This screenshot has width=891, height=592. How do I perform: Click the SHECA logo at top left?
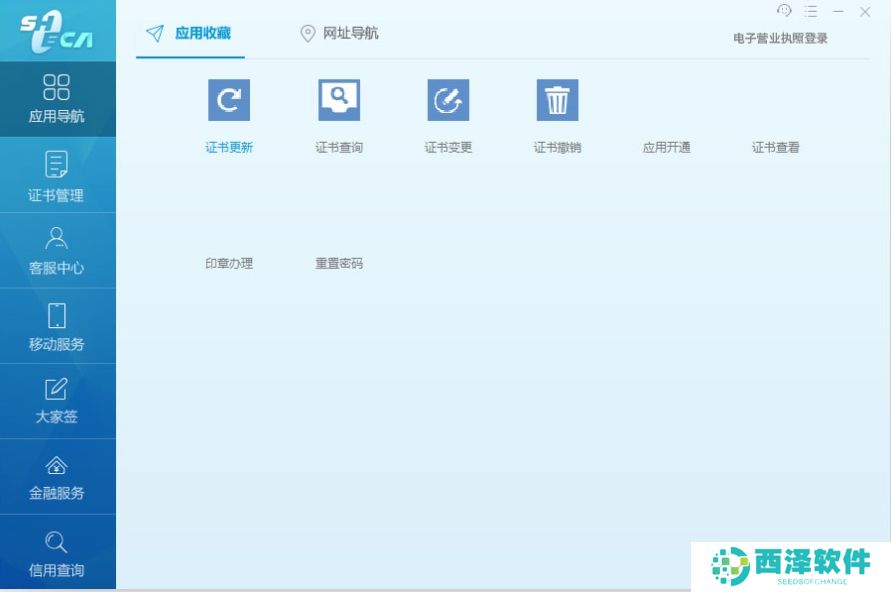point(57,32)
